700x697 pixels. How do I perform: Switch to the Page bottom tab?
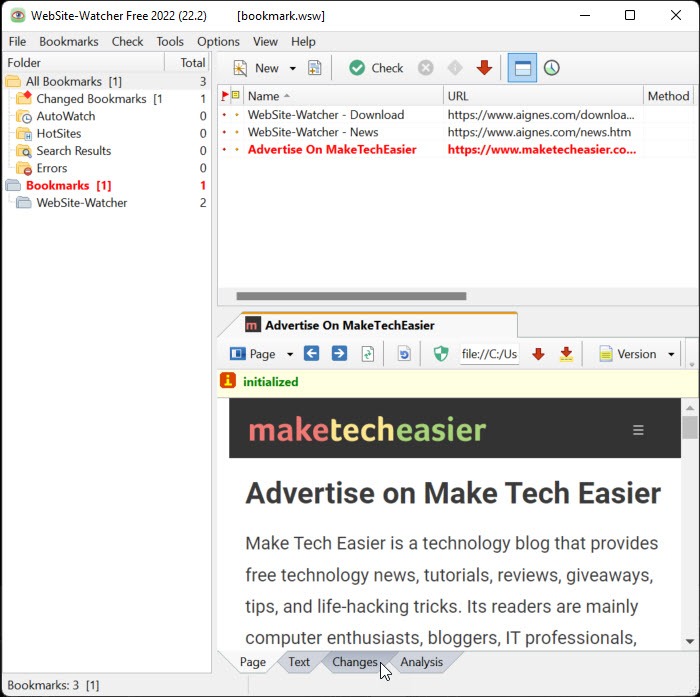253,662
